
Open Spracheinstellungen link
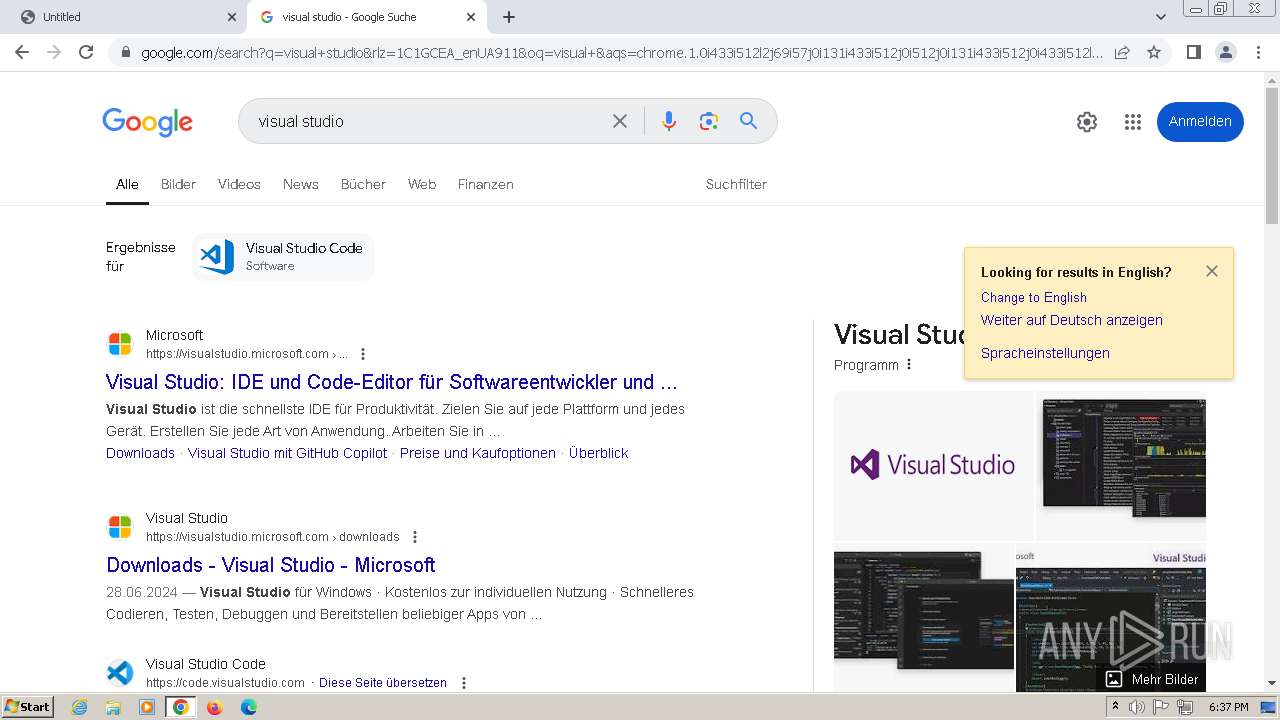(x=1045, y=353)
